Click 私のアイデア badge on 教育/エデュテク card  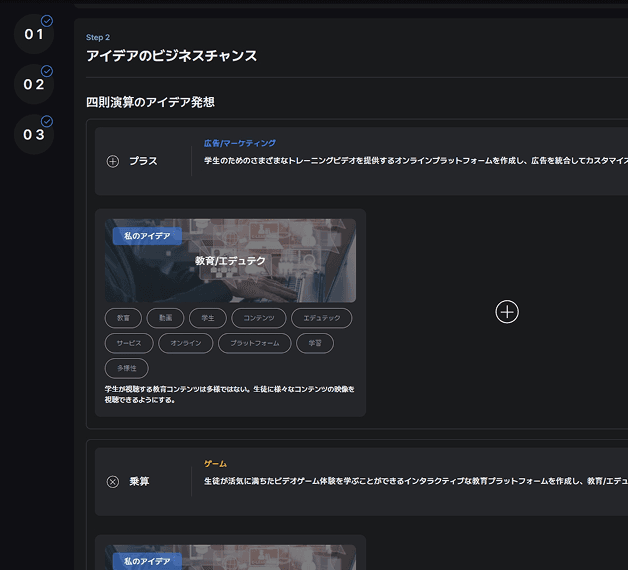click(x=147, y=236)
